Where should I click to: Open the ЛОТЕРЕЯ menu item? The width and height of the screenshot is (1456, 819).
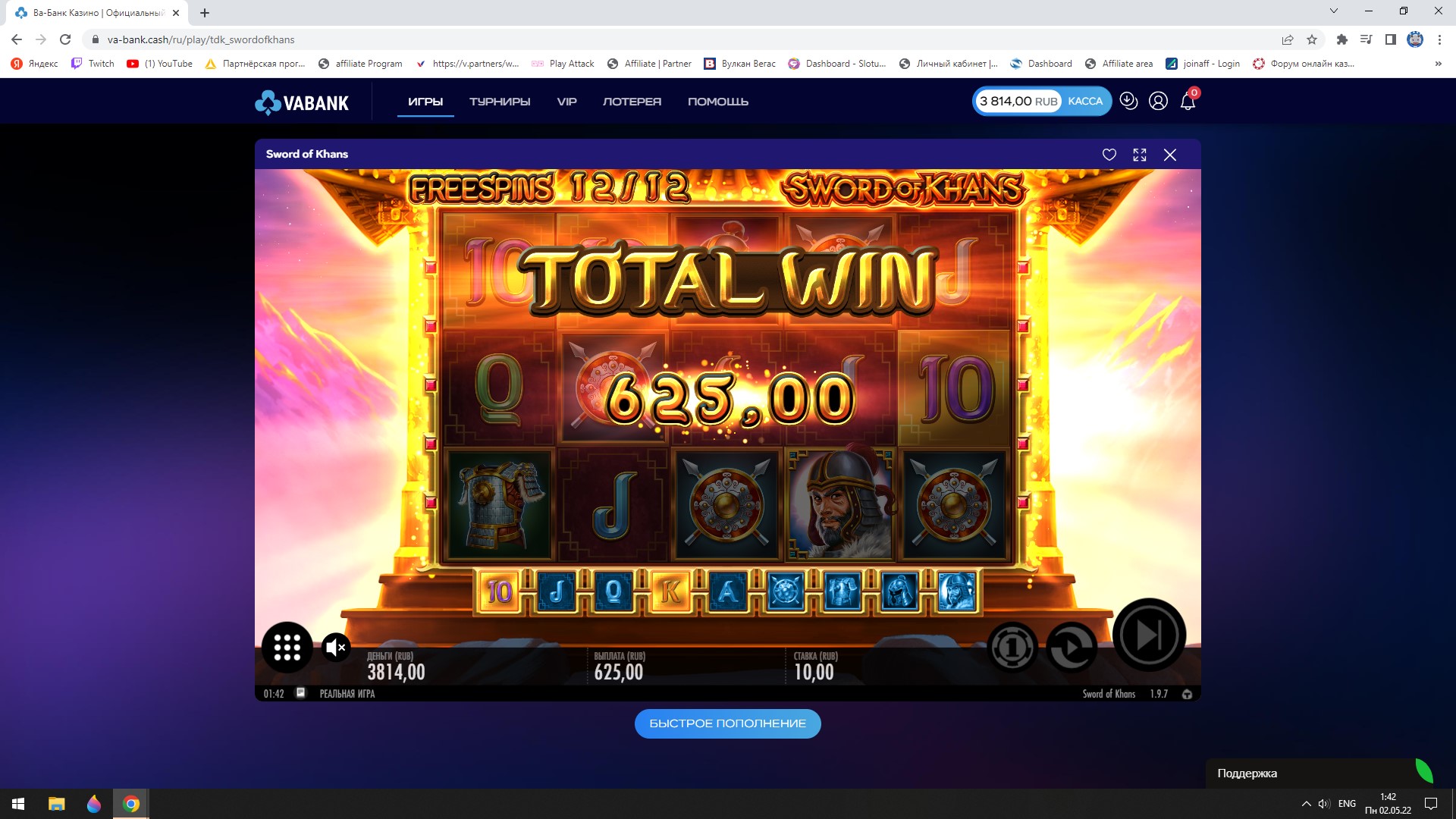point(632,102)
